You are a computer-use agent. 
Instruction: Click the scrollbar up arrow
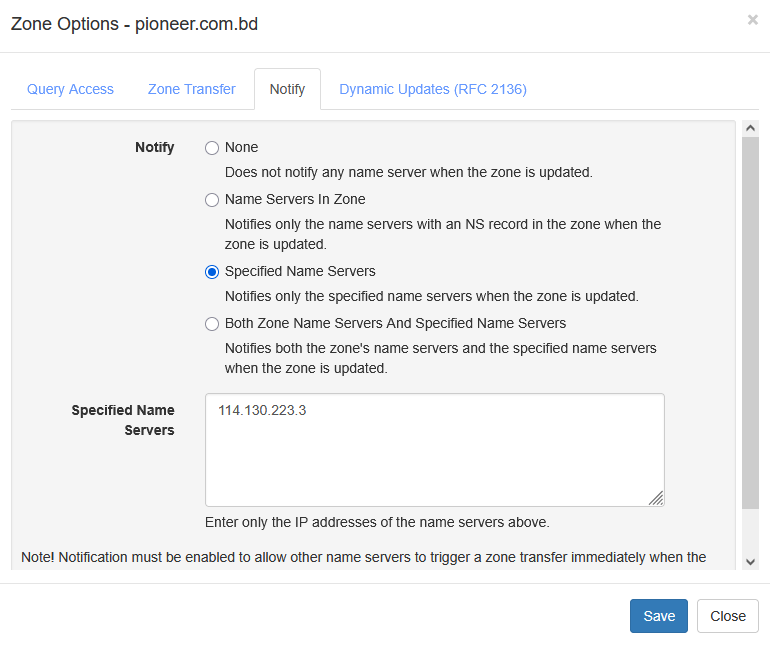point(750,129)
